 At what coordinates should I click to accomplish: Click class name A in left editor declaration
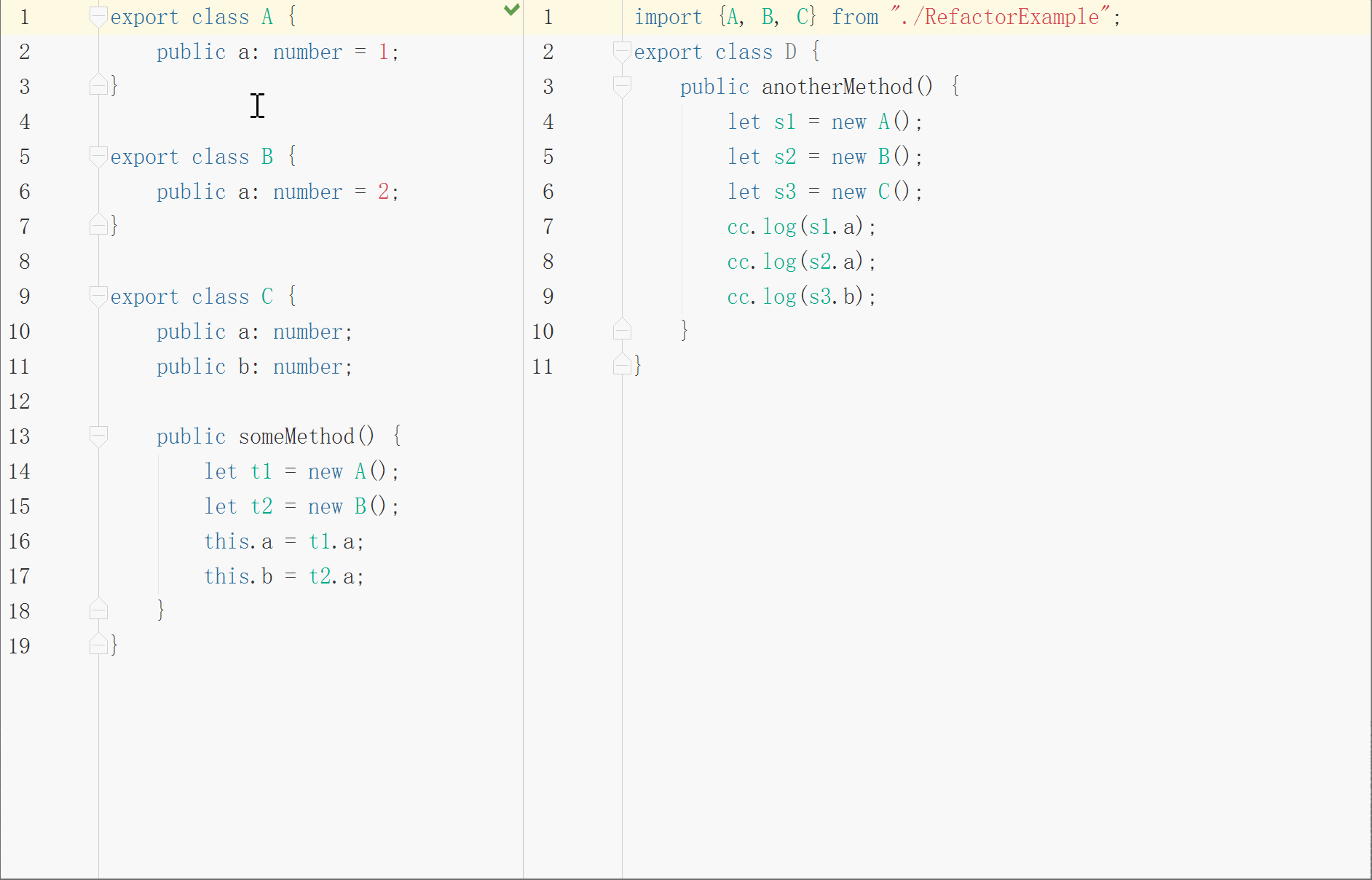point(267,17)
